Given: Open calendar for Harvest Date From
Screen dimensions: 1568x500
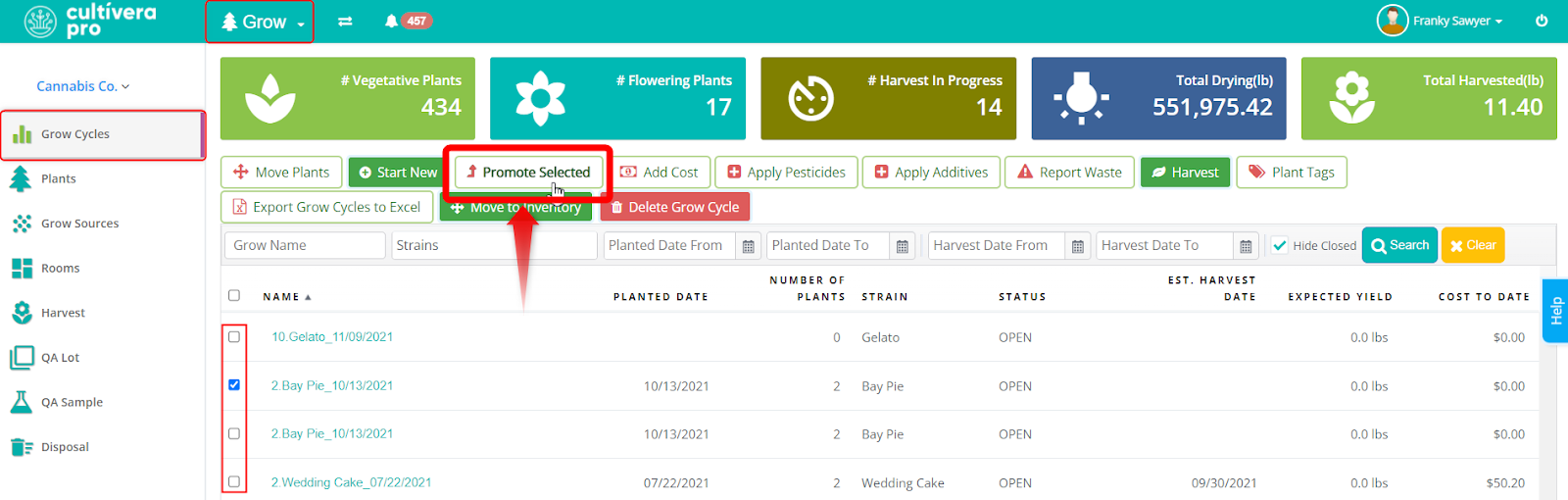Looking at the screenshot, I should [x=1078, y=246].
